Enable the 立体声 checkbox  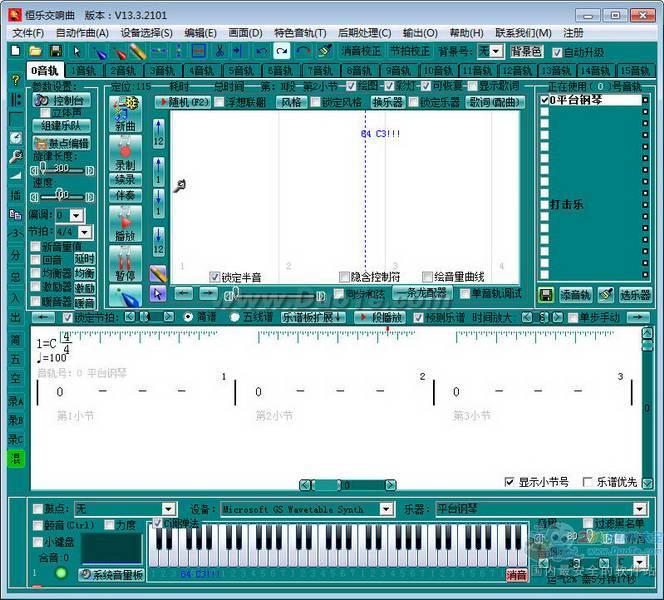(x=45, y=113)
